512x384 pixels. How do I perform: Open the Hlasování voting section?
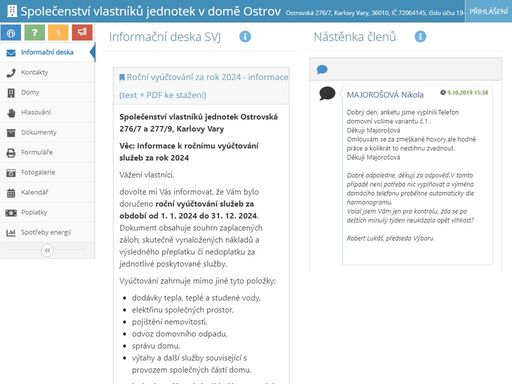47,112
